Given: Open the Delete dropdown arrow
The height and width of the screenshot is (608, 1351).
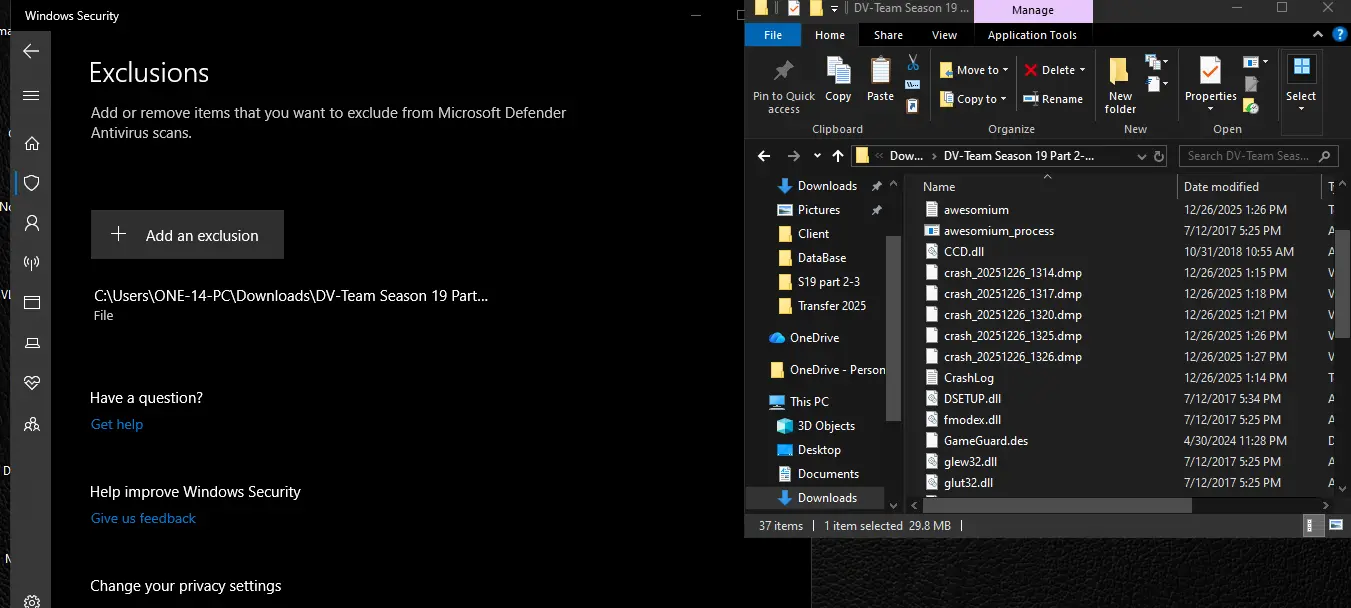Looking at the screenshot, I should (x=1082, y=70).
